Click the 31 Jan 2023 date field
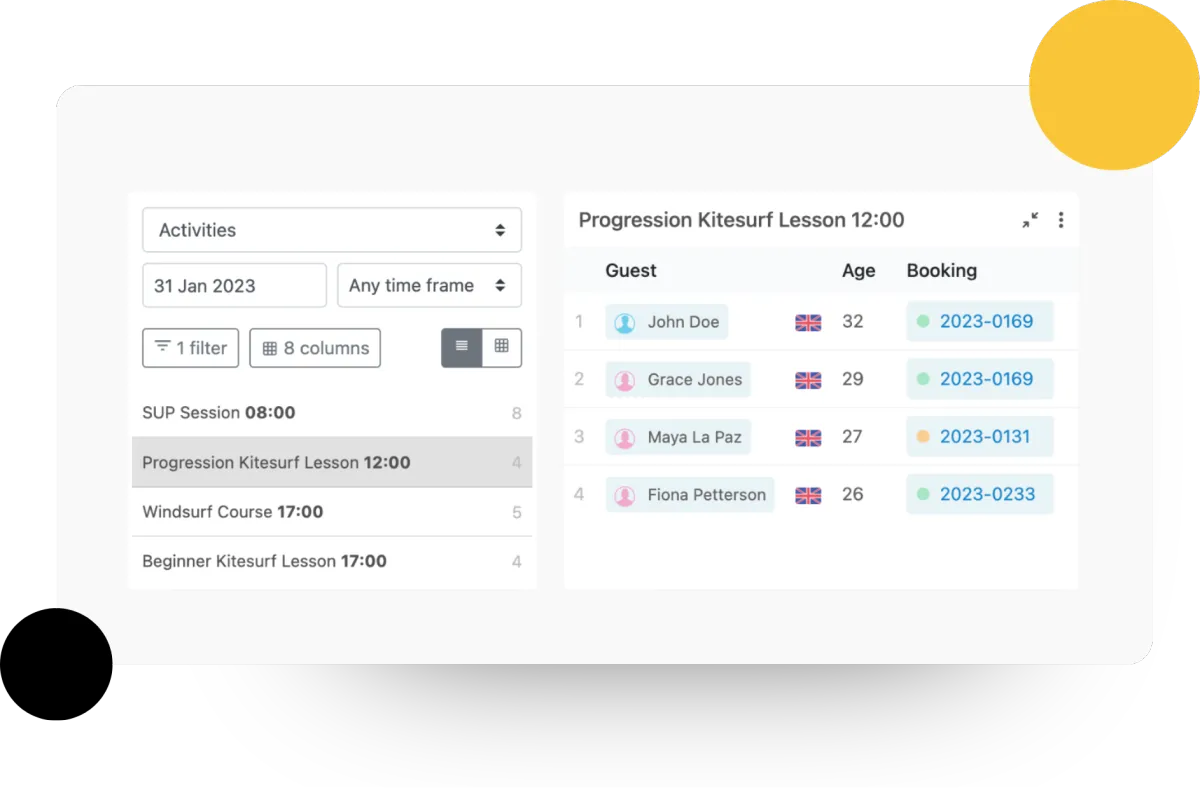 (235, 285)
